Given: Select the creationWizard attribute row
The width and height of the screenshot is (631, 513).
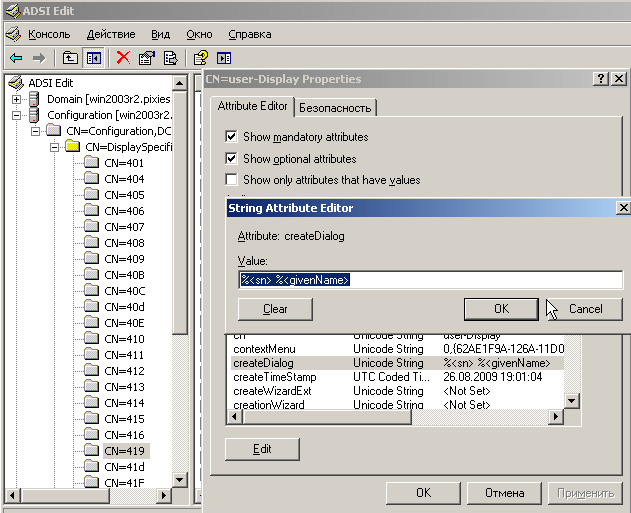Looking at the screenshot, I should (x=398, y=404).
